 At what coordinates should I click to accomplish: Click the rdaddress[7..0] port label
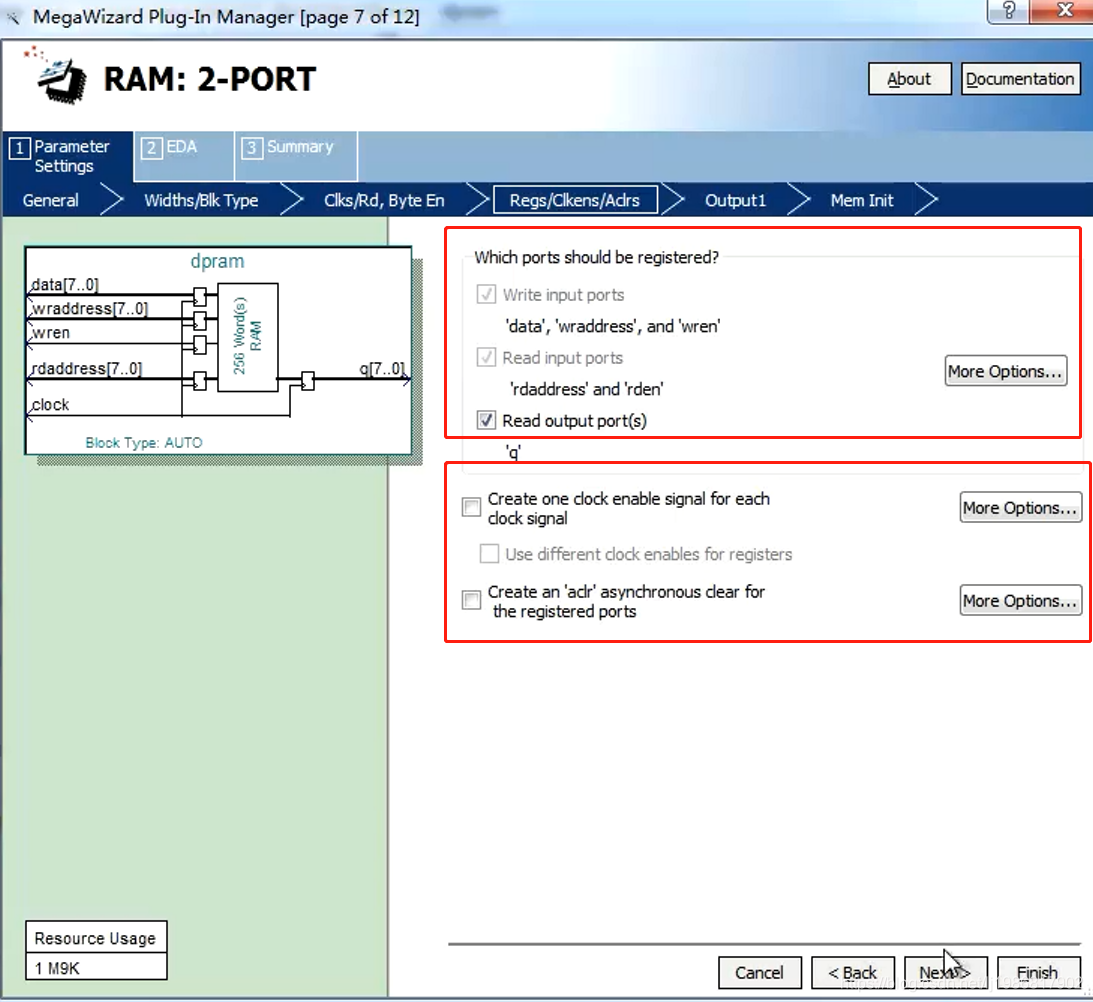coord(87,368)
